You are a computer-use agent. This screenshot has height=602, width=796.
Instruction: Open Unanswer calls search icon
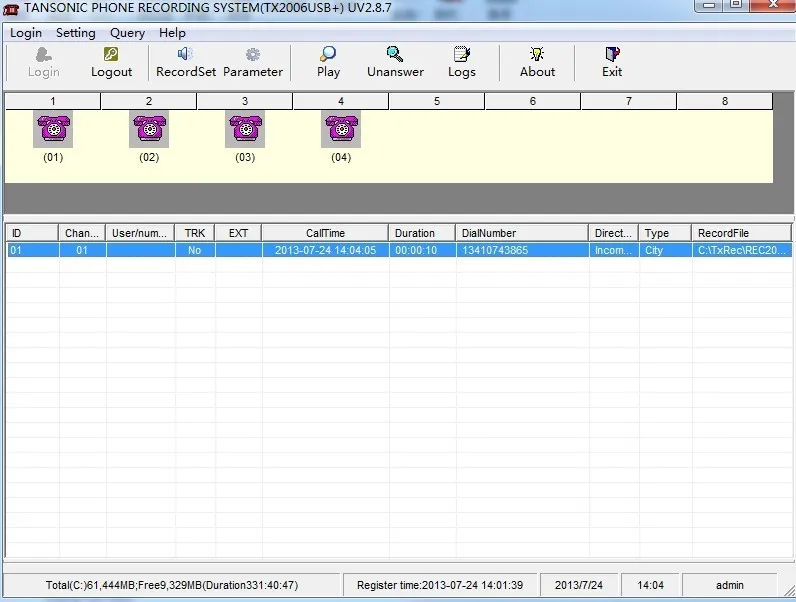(394, 54)
